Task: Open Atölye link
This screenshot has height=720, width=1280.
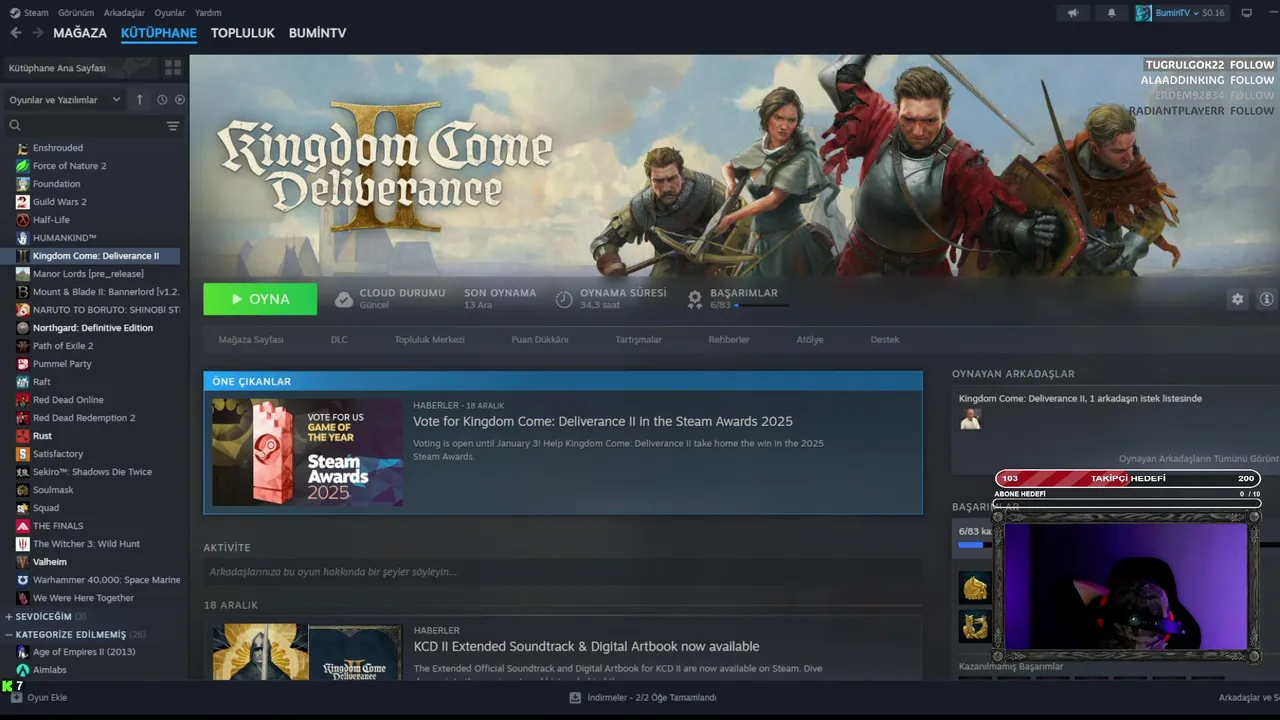Action: point(810,340)
